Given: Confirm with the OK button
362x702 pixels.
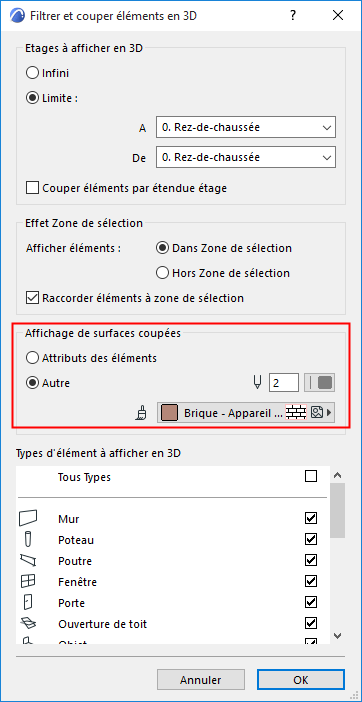Looking at the screenshot, I should click(x=301, y=680).
